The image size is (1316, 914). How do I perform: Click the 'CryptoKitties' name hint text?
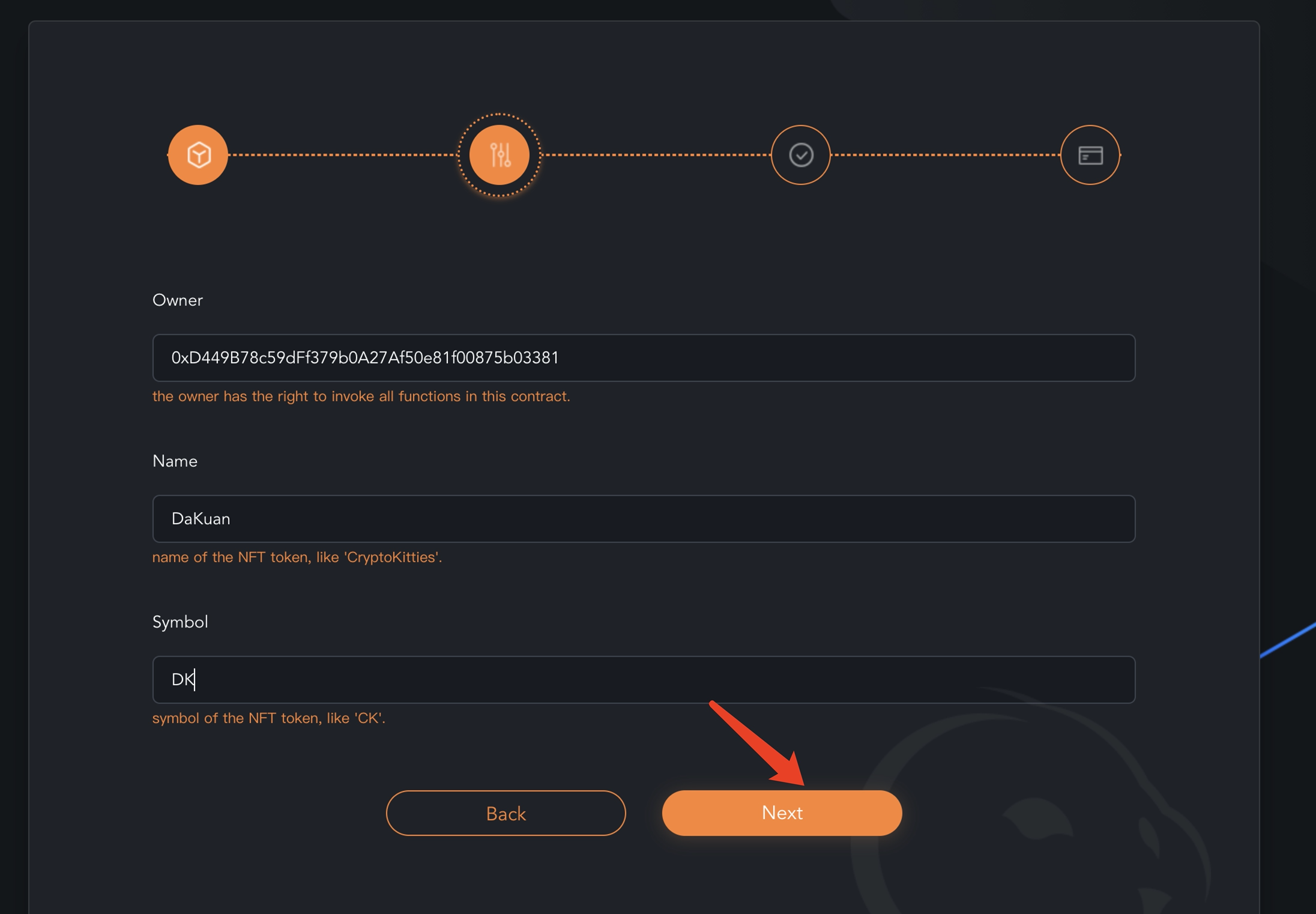(x=297, y=557)
